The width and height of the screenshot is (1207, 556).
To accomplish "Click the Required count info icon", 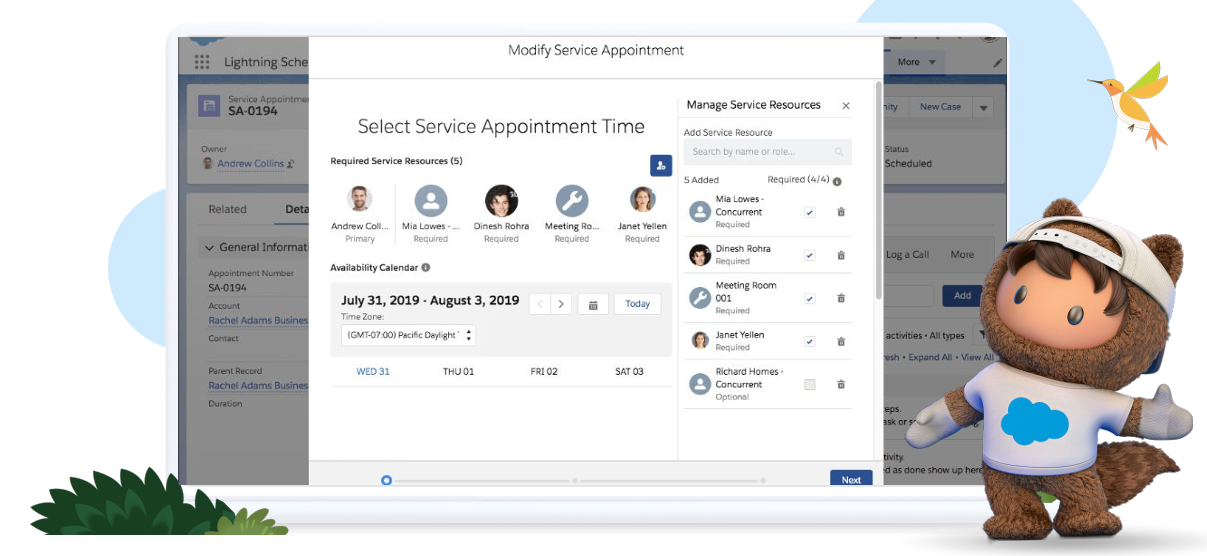I will coord(837,182).
